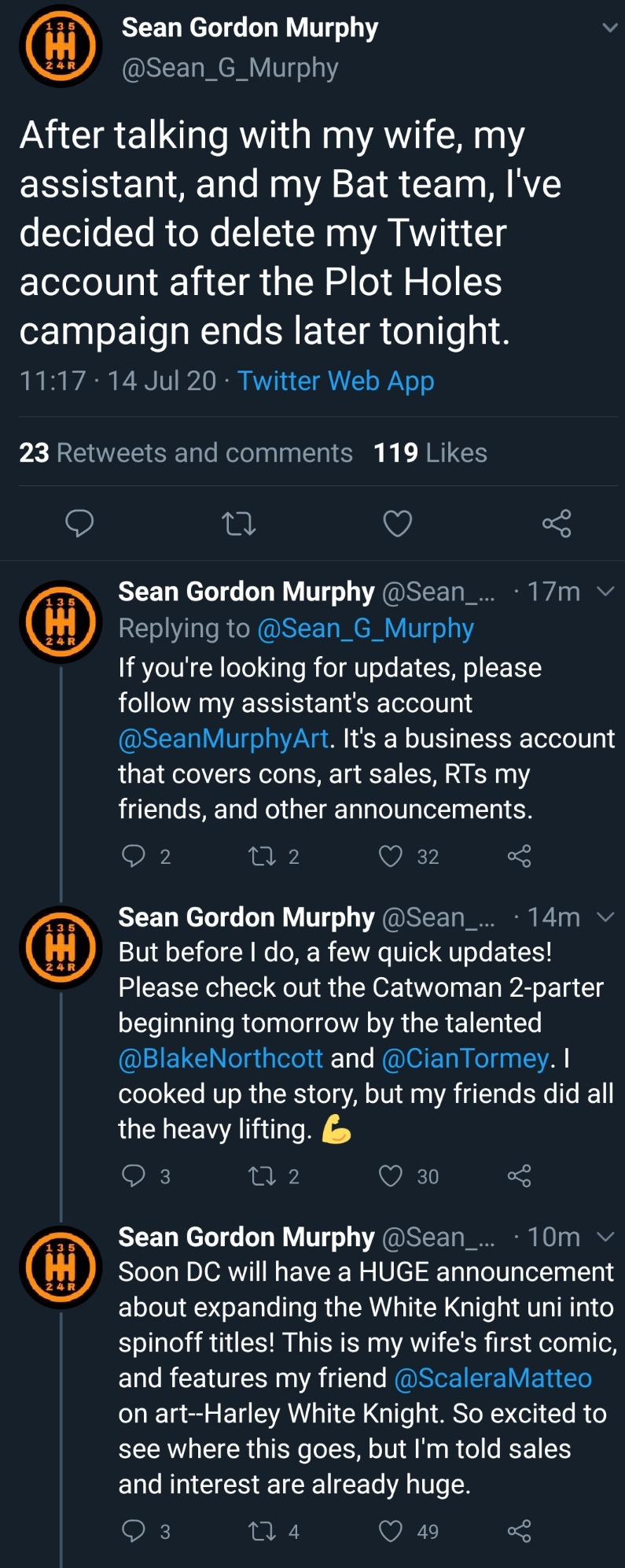This screenshot has height=1568, width=625.
Task: Reply to the main delete-account tweet
Action: pyautogui.click(x=79, y=523)
